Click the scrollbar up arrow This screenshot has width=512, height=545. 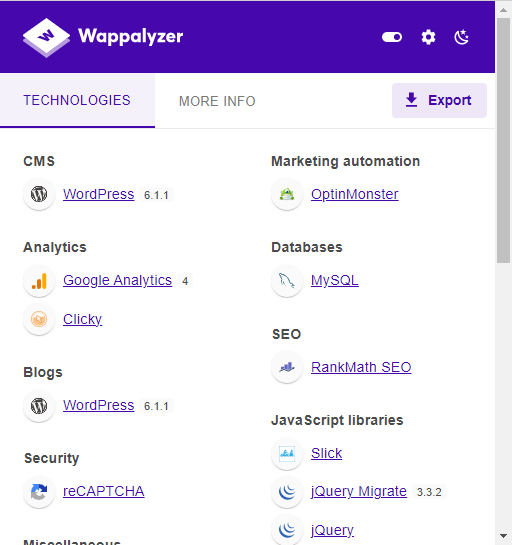click(503, 10)
